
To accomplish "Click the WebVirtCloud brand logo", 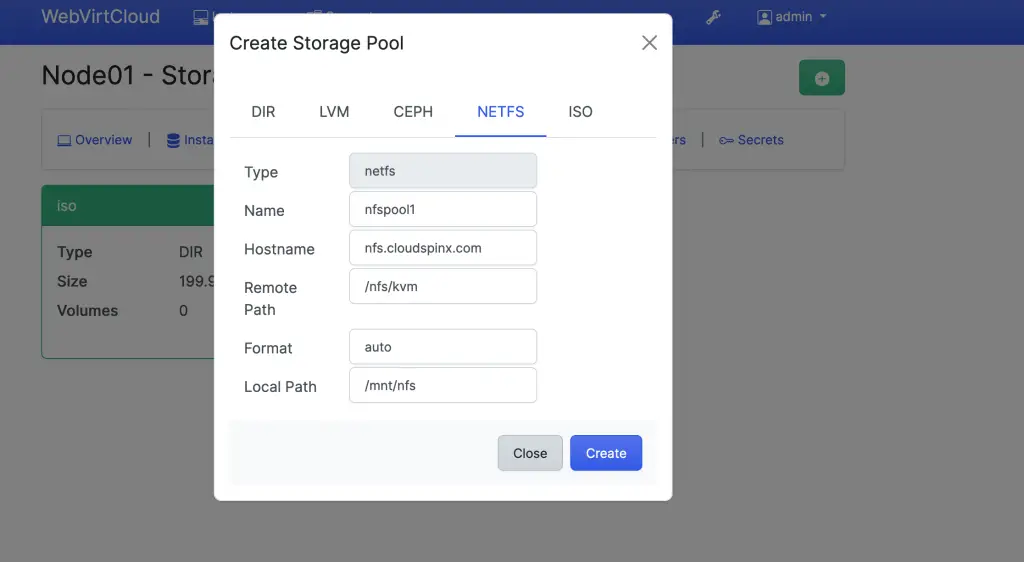I will coord(101,16).
